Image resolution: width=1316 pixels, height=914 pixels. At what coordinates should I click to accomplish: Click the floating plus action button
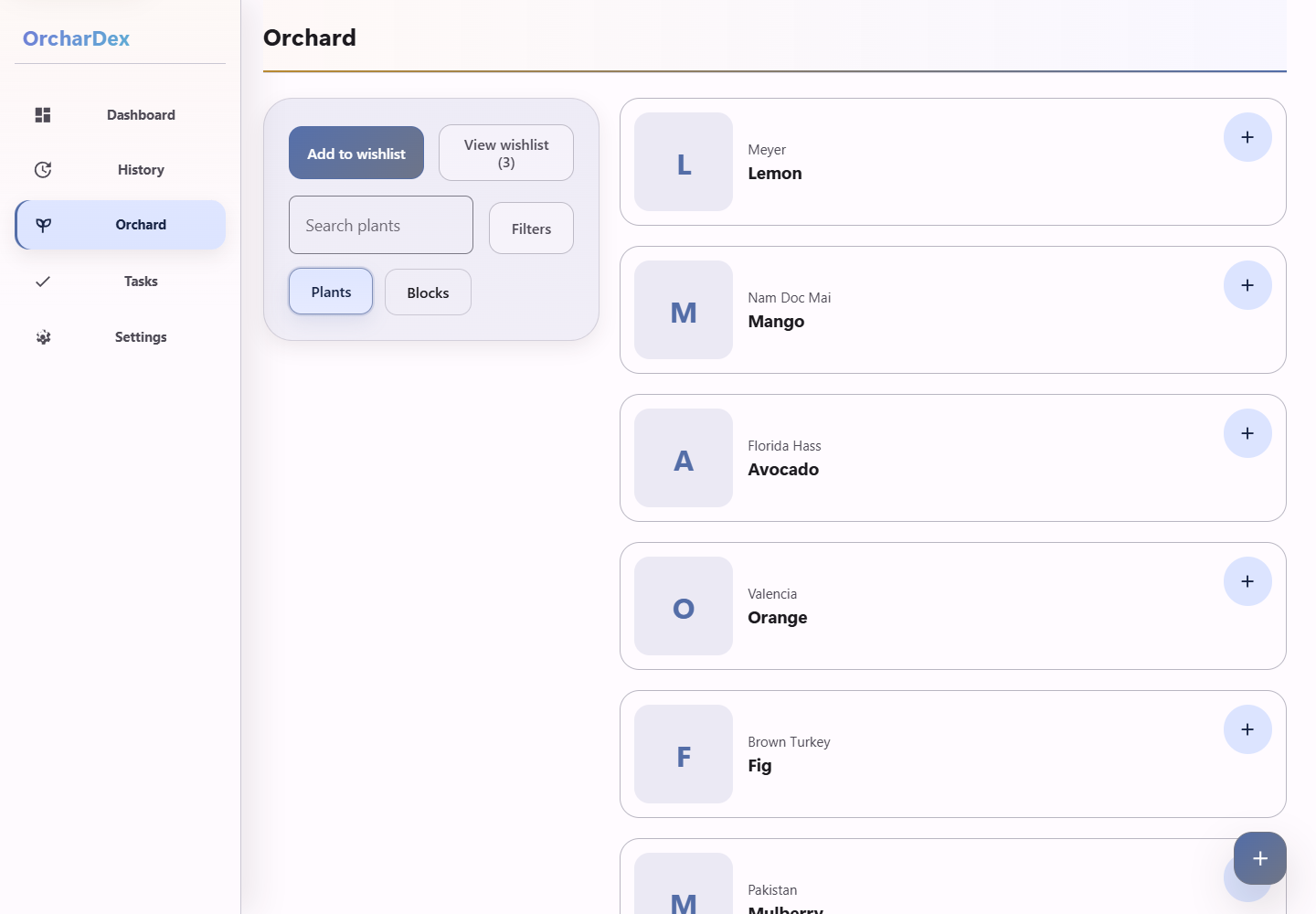point(1260,858)
